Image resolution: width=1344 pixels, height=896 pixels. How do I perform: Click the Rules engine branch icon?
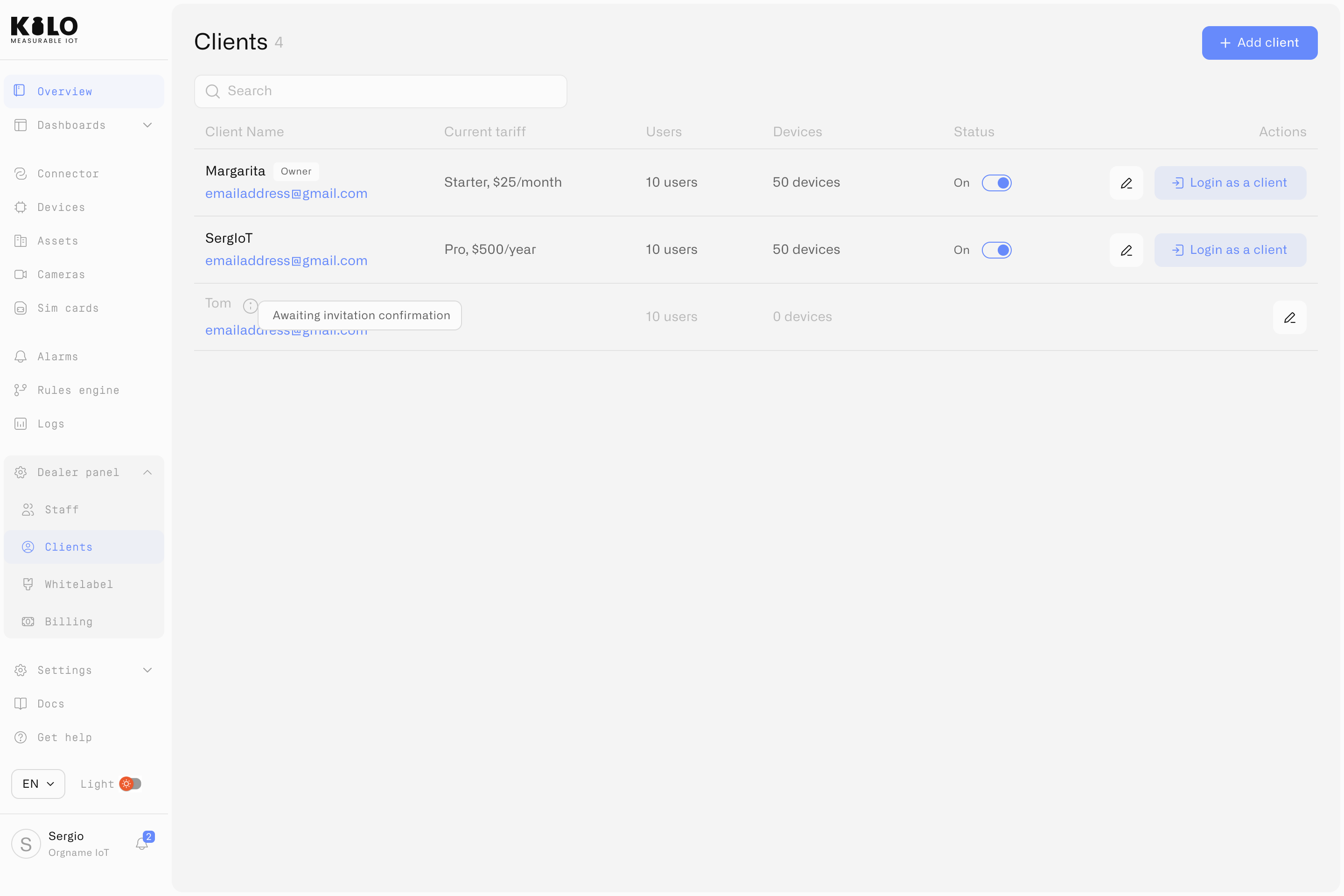pos(21,390)
